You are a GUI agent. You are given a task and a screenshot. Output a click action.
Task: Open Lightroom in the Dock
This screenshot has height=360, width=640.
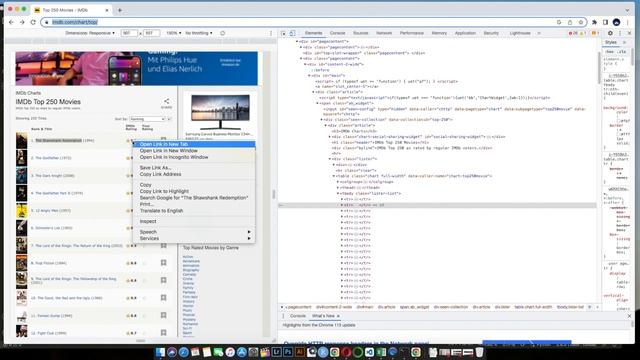click(x=276, y=352)
